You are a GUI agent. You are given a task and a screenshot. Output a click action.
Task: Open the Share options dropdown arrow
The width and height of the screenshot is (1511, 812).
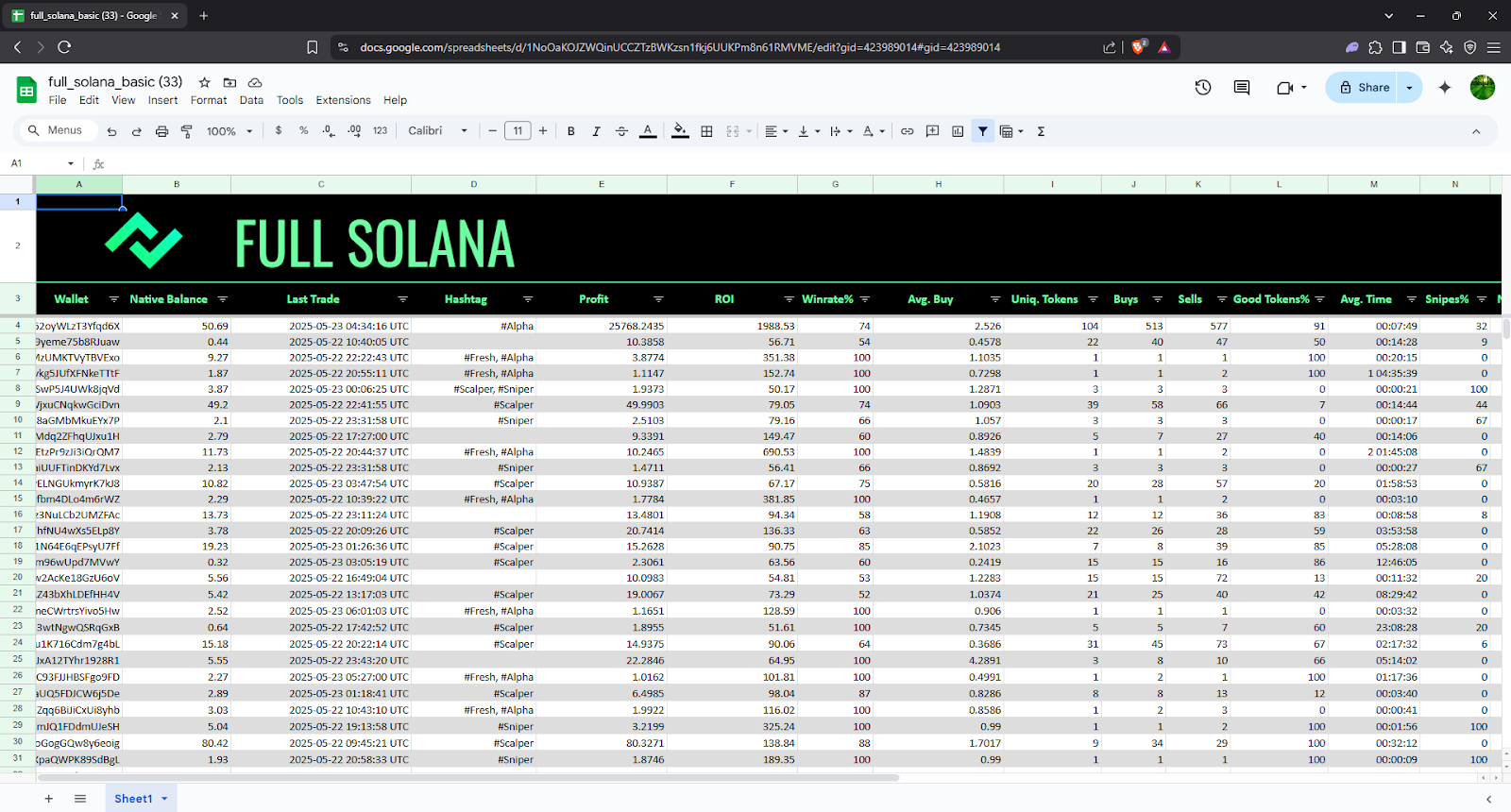(1410, 87)
